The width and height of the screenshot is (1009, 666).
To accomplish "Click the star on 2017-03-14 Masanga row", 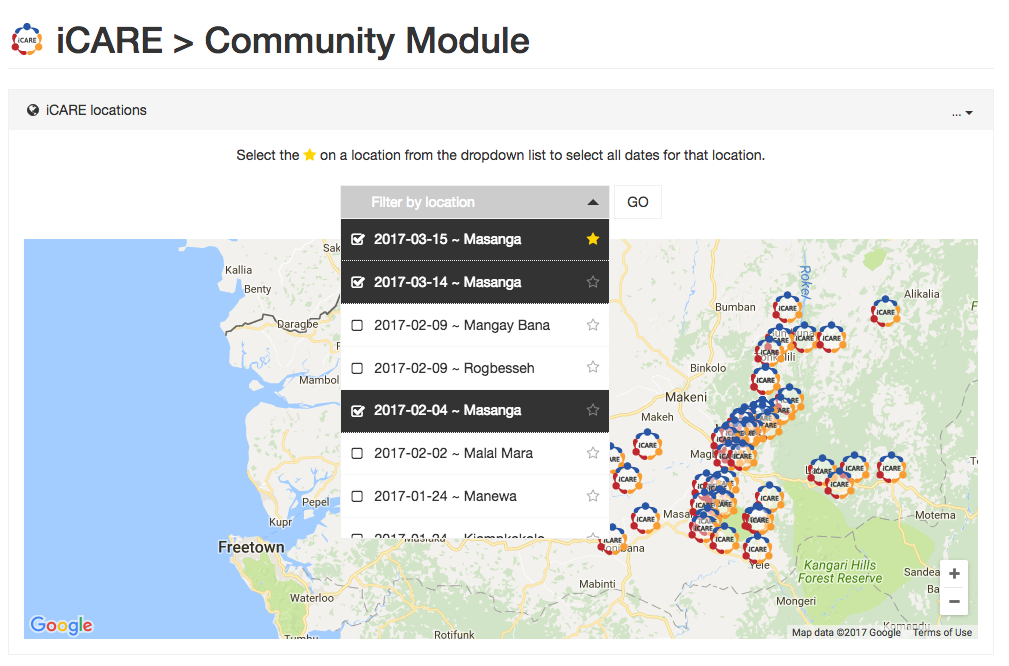I will [x=593, y=281].
